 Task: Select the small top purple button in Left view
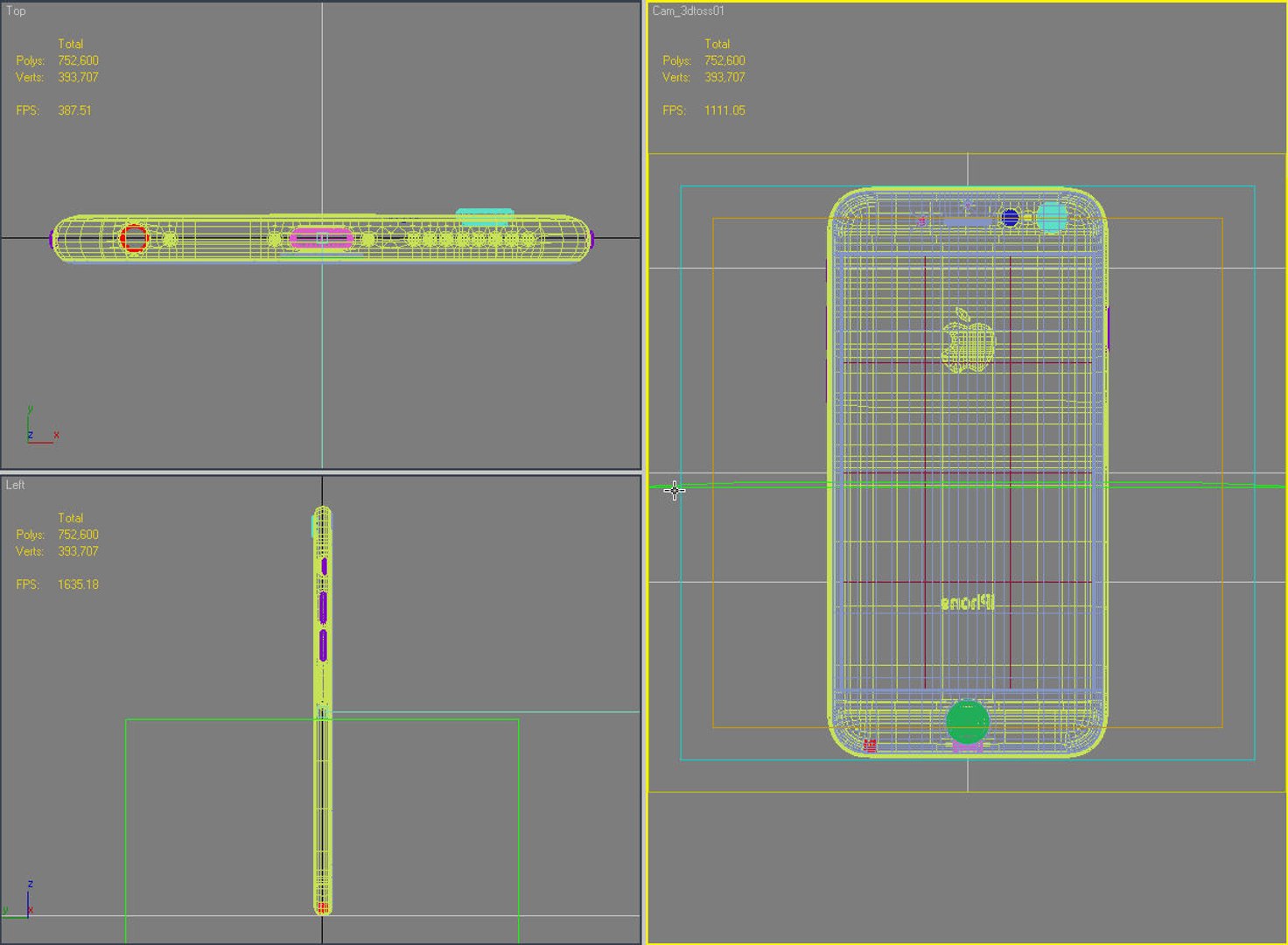[x=324, y=566]
